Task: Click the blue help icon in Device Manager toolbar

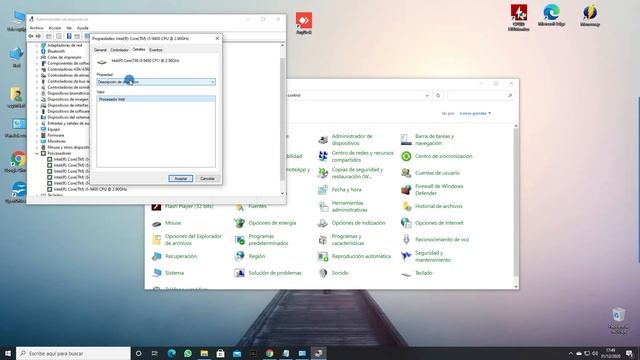Action: pos(69,36)
